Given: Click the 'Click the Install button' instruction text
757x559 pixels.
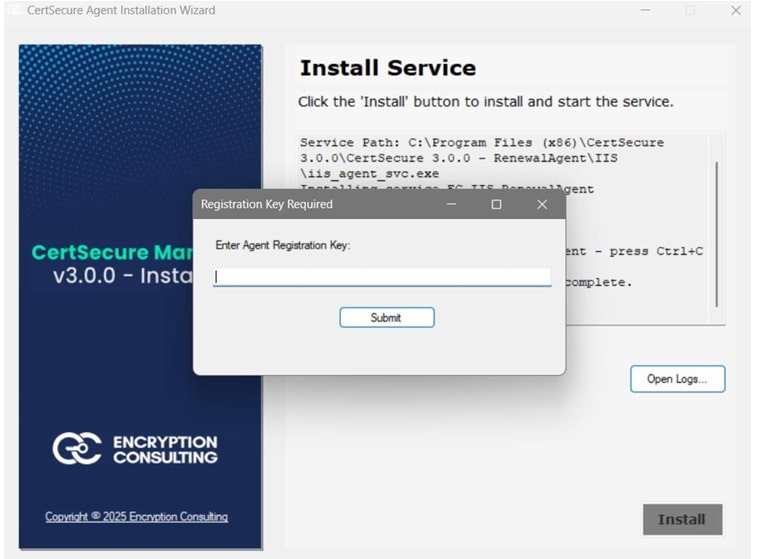Looking at the screenshot, I should pyautogui.click(x=485, y=102).
